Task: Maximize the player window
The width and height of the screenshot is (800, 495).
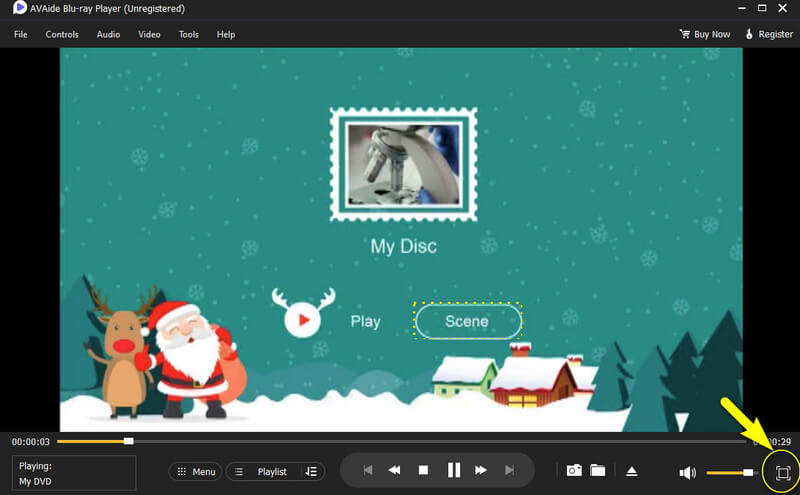Action: tap(762, 8)
